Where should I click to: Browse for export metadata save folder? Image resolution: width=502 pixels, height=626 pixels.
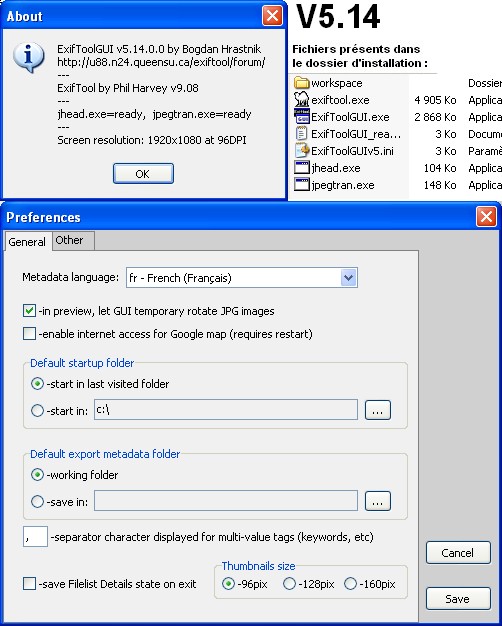[x=378, y=501]
